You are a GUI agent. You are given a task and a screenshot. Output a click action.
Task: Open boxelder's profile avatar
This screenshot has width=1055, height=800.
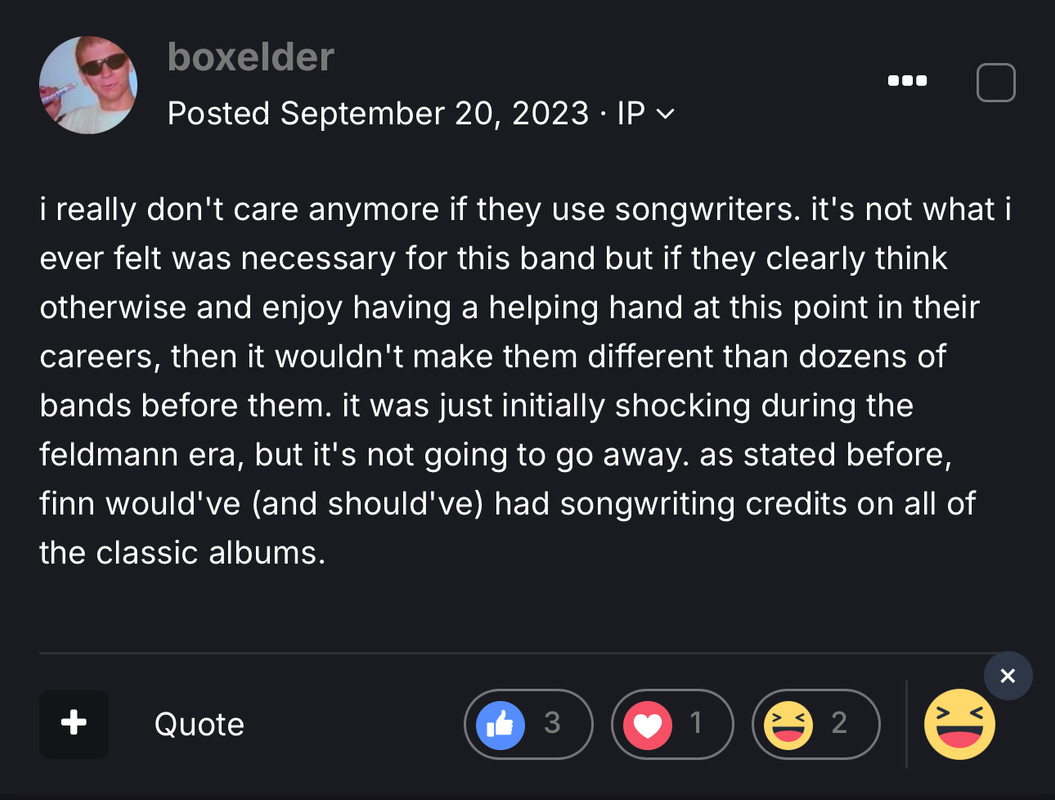pos(88,85)
